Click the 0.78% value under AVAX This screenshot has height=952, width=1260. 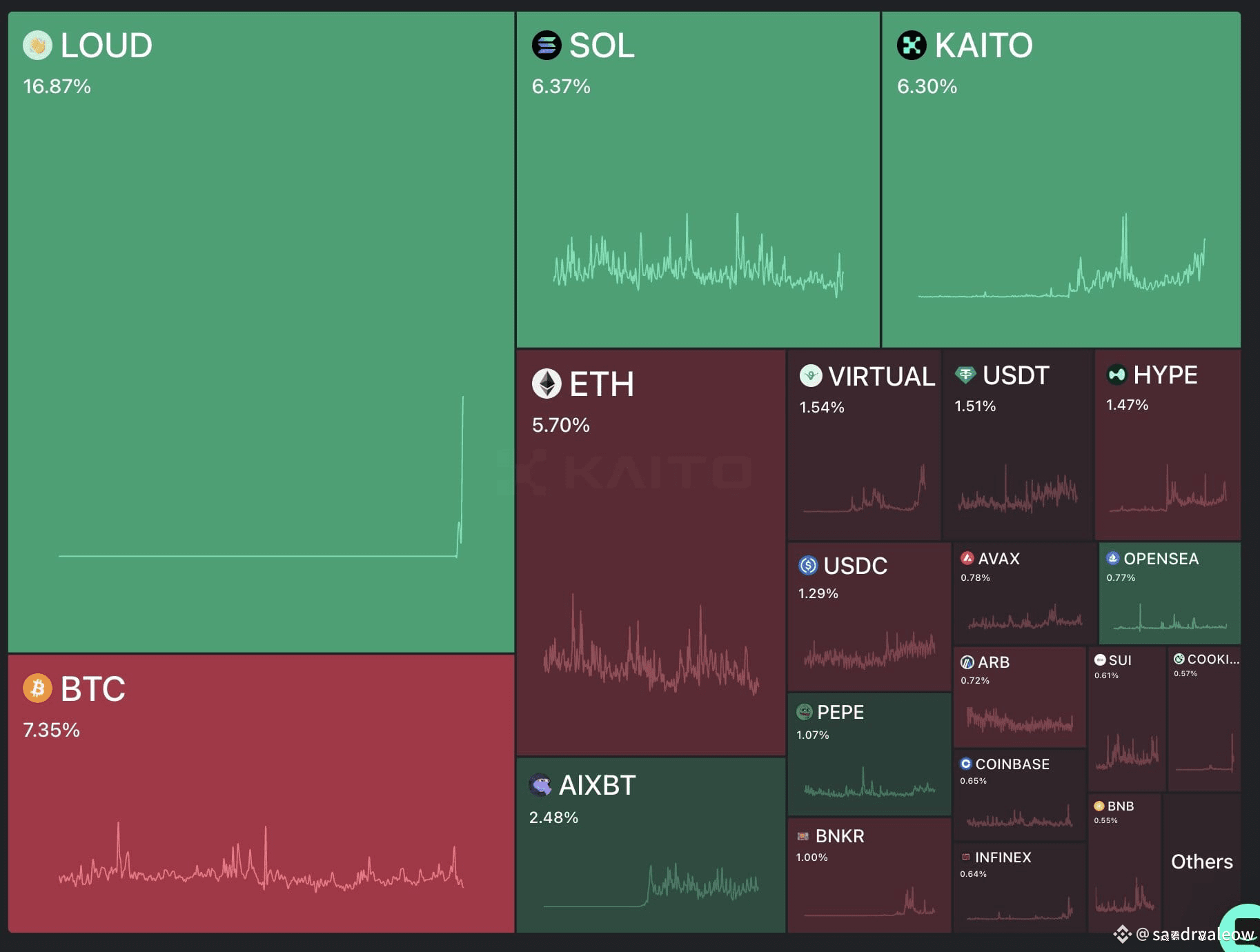click(x=976, y=577)
